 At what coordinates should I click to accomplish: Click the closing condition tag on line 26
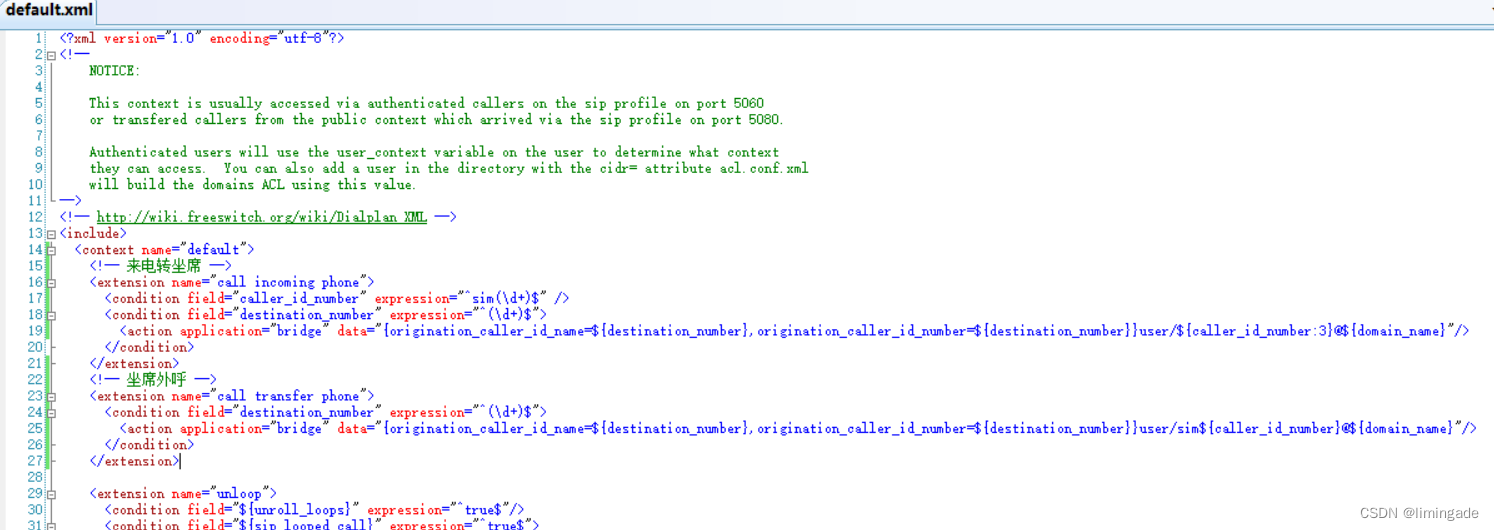point(149,445)
